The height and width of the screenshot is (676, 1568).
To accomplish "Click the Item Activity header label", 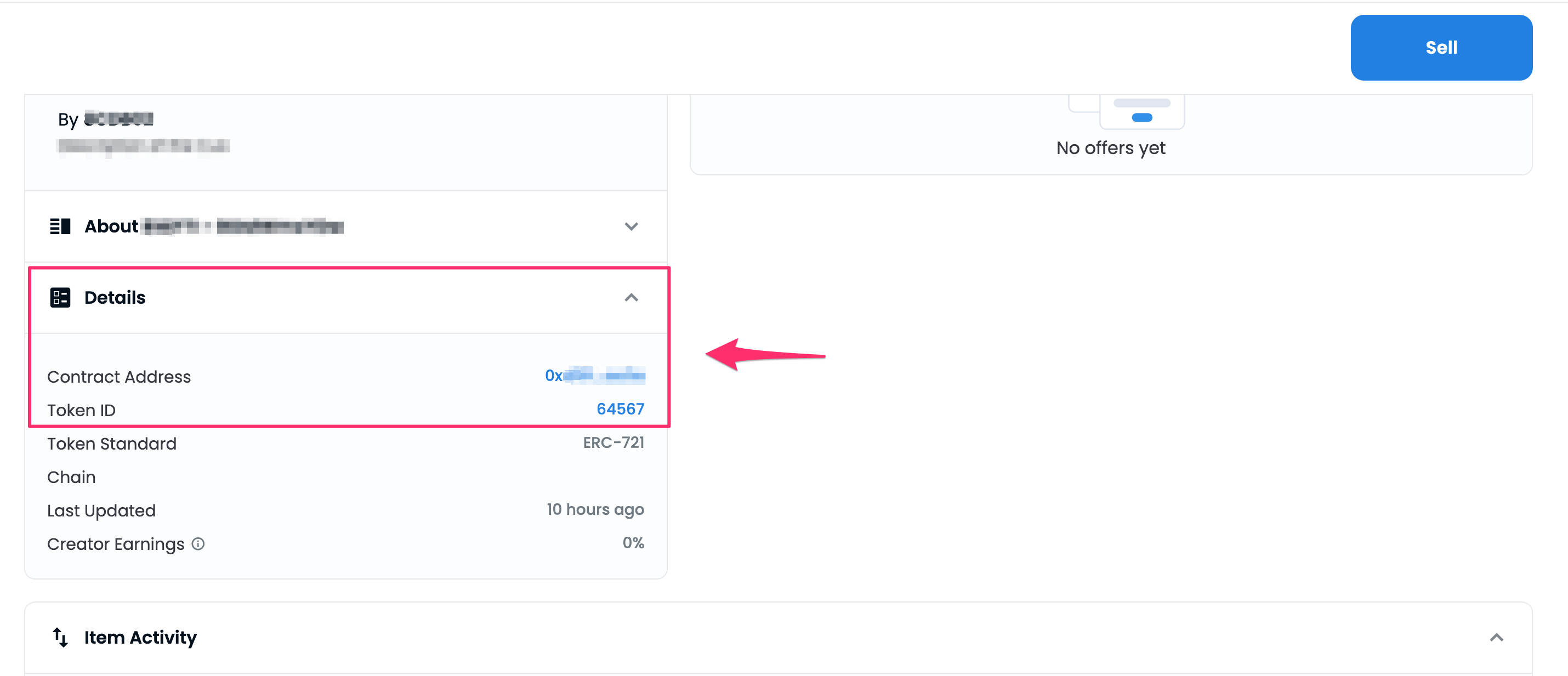I will point(140,637).
